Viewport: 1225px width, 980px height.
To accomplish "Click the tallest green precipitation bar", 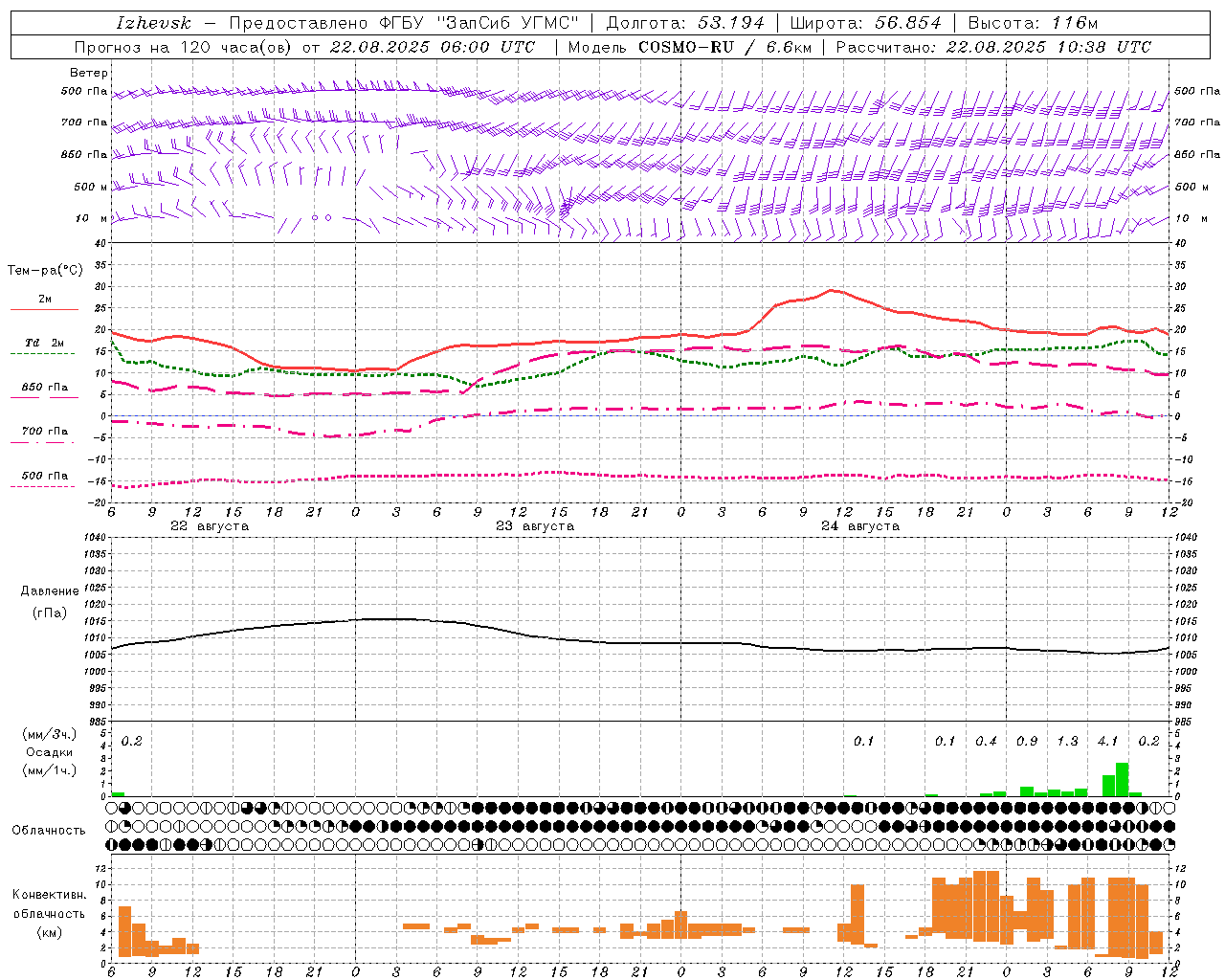I will coord(1122,779).
